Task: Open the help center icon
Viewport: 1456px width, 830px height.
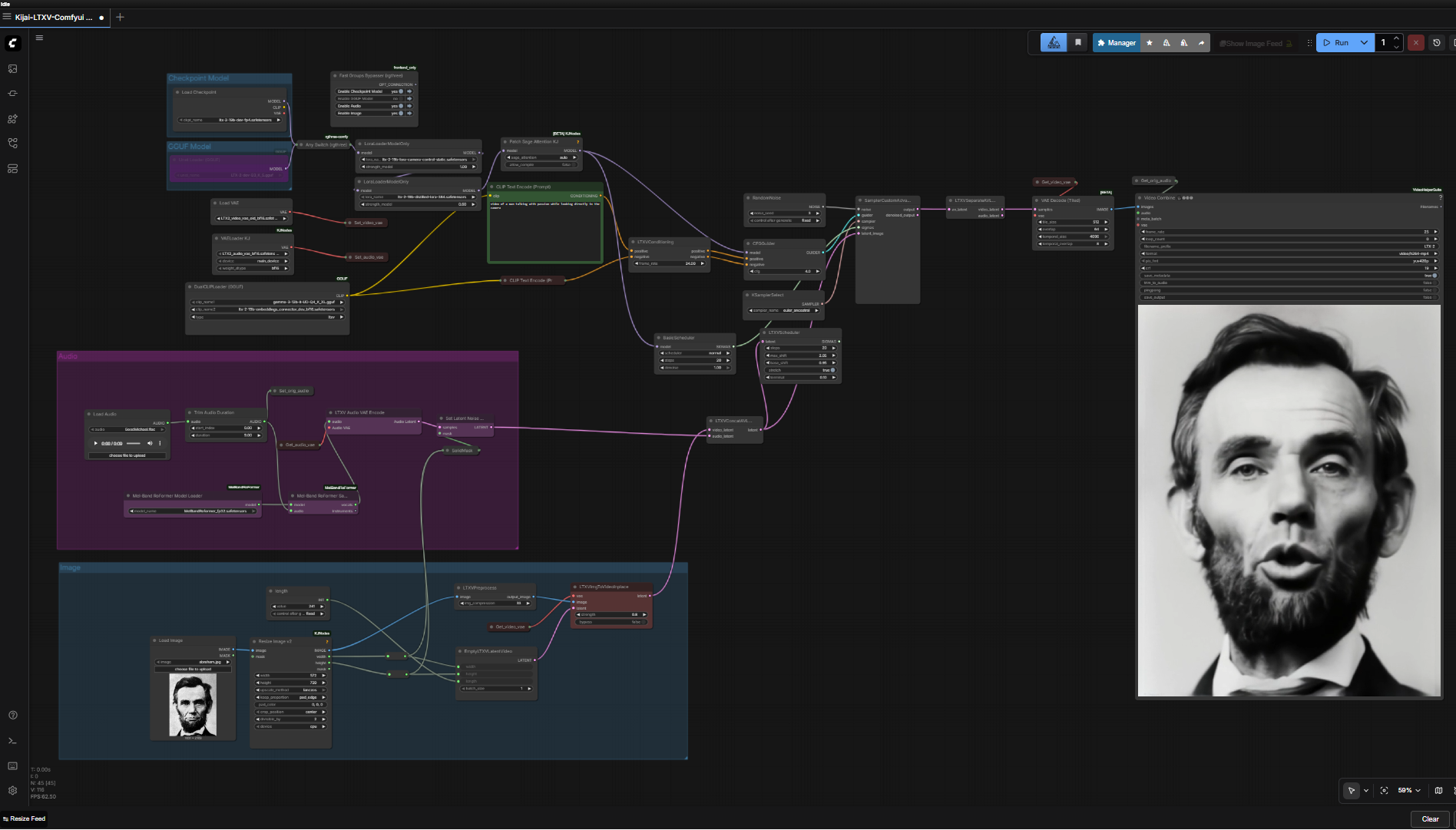Action: (x=13, y=716)
